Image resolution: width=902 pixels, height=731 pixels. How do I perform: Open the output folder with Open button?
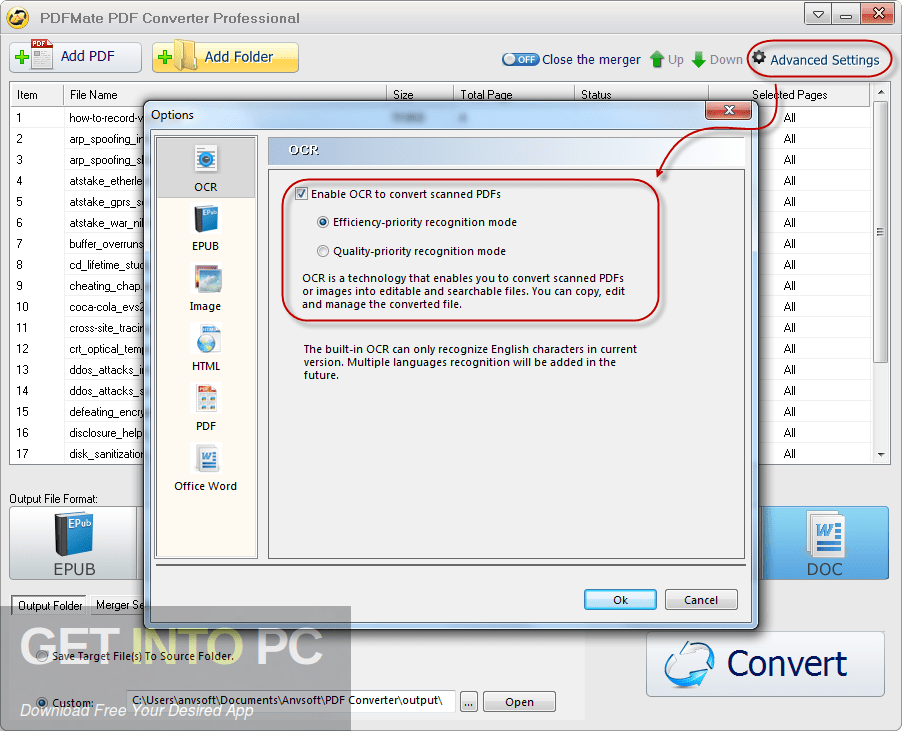[x=519, y=702]
